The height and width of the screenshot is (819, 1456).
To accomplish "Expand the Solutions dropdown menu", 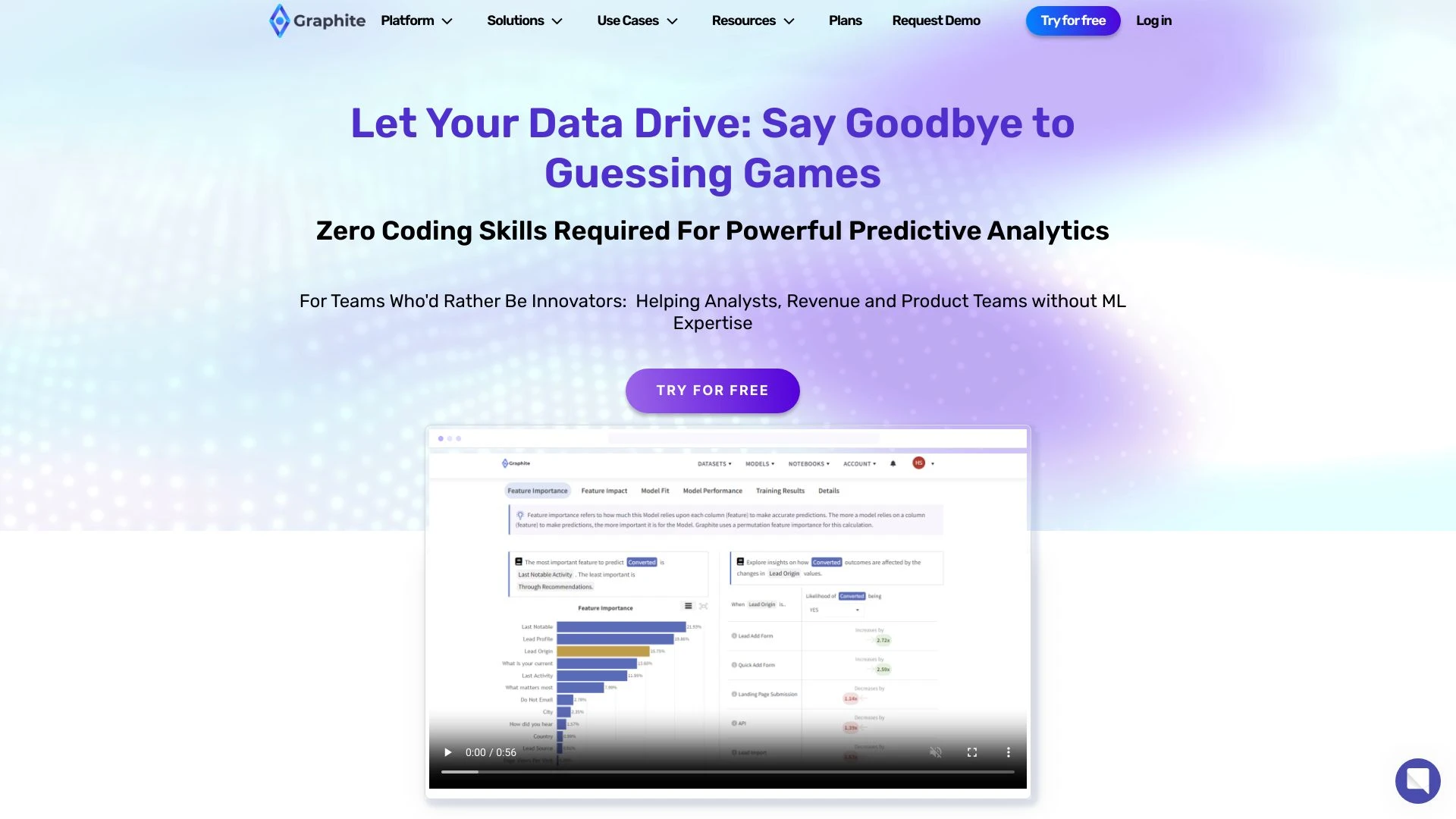I will pyautogui.click(x=524, y=20).
